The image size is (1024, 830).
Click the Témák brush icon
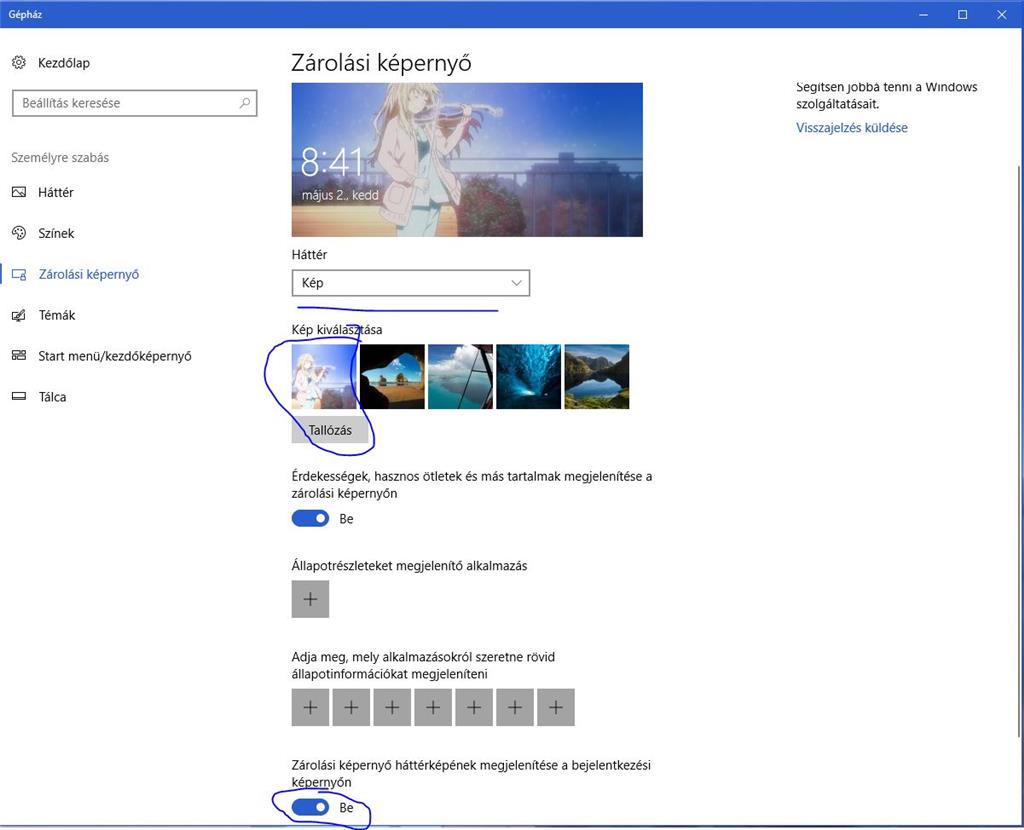pyautogui.click(x=19, y=315)
